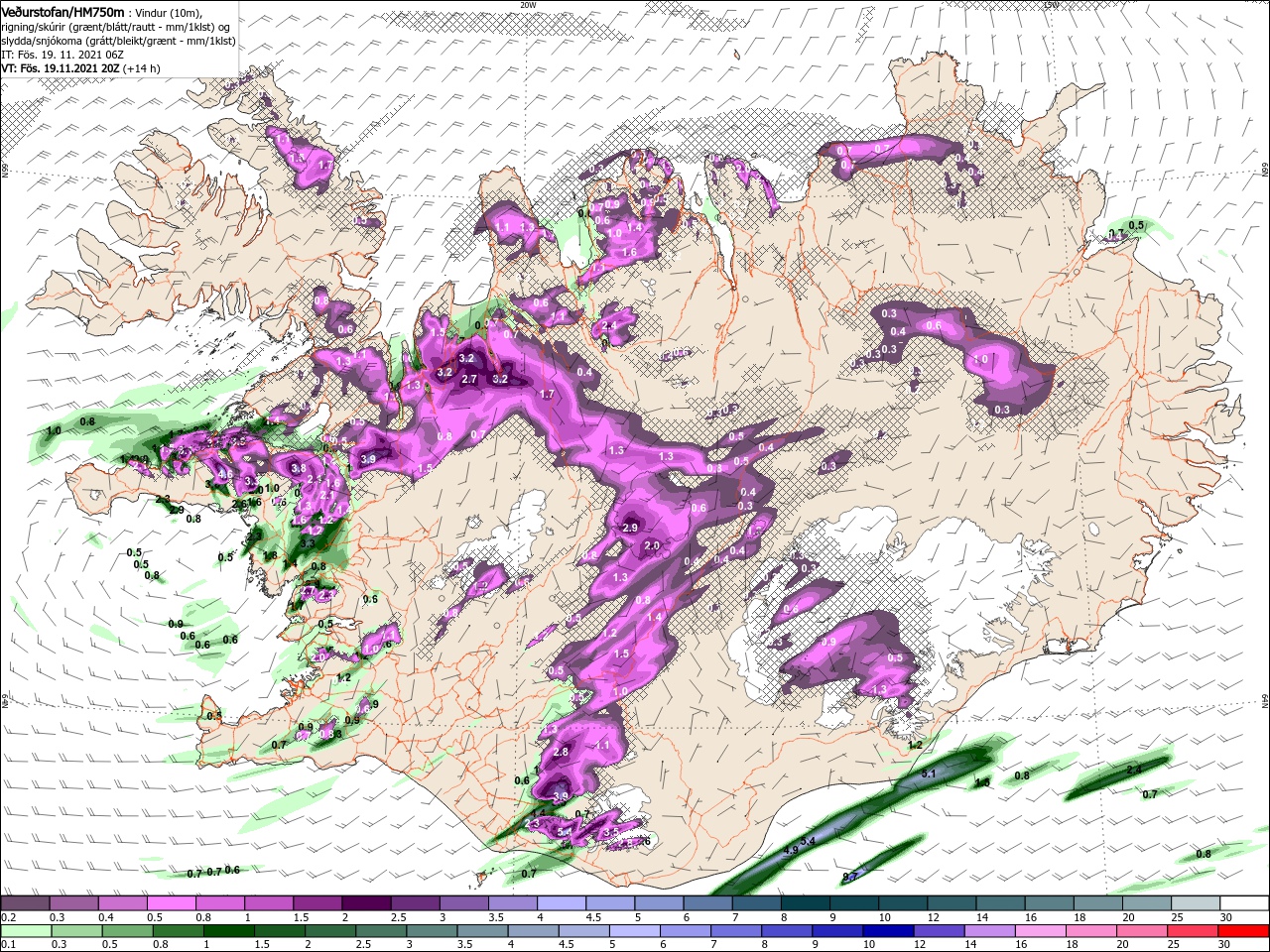Select the dark teal swatch above upper-row label 9
This screenshot has height=952, width=1270.
click(853, 903)
